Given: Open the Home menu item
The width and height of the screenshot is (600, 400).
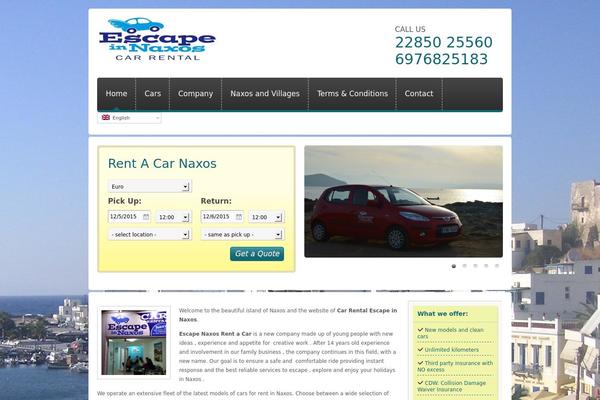Looking at the screenshot, I should pos(116,94).
